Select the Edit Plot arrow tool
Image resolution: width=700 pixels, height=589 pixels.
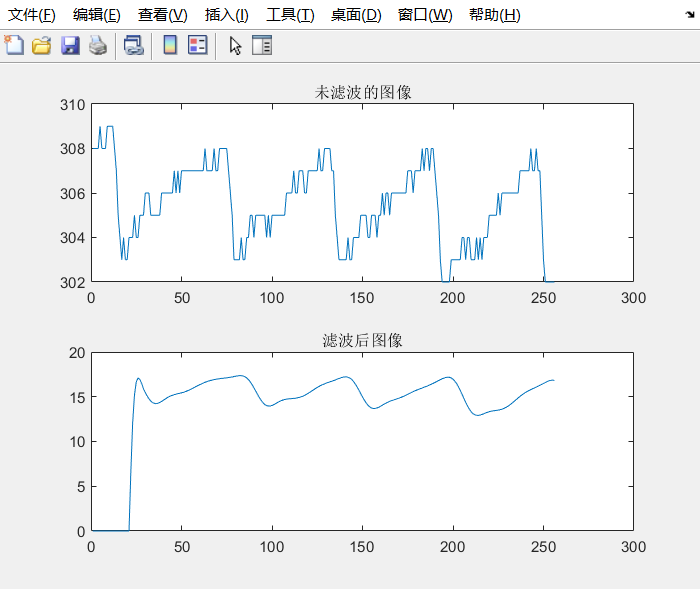coord(235,46)
